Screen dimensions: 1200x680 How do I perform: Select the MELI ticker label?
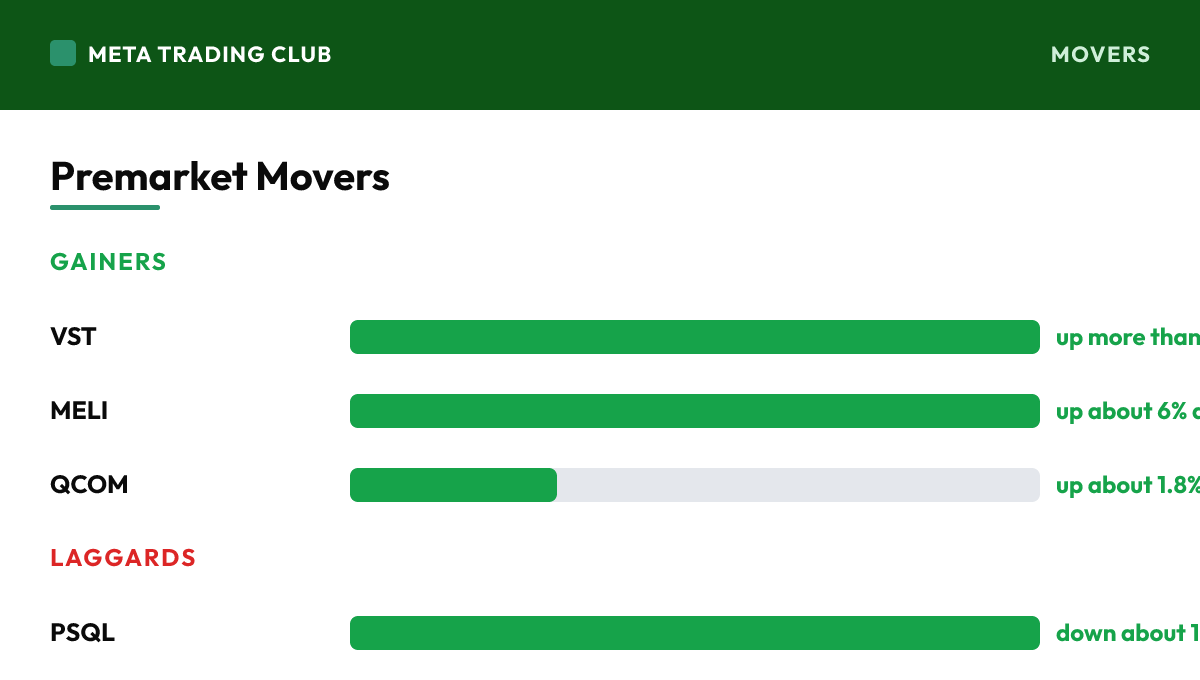(x=79, y=411)
